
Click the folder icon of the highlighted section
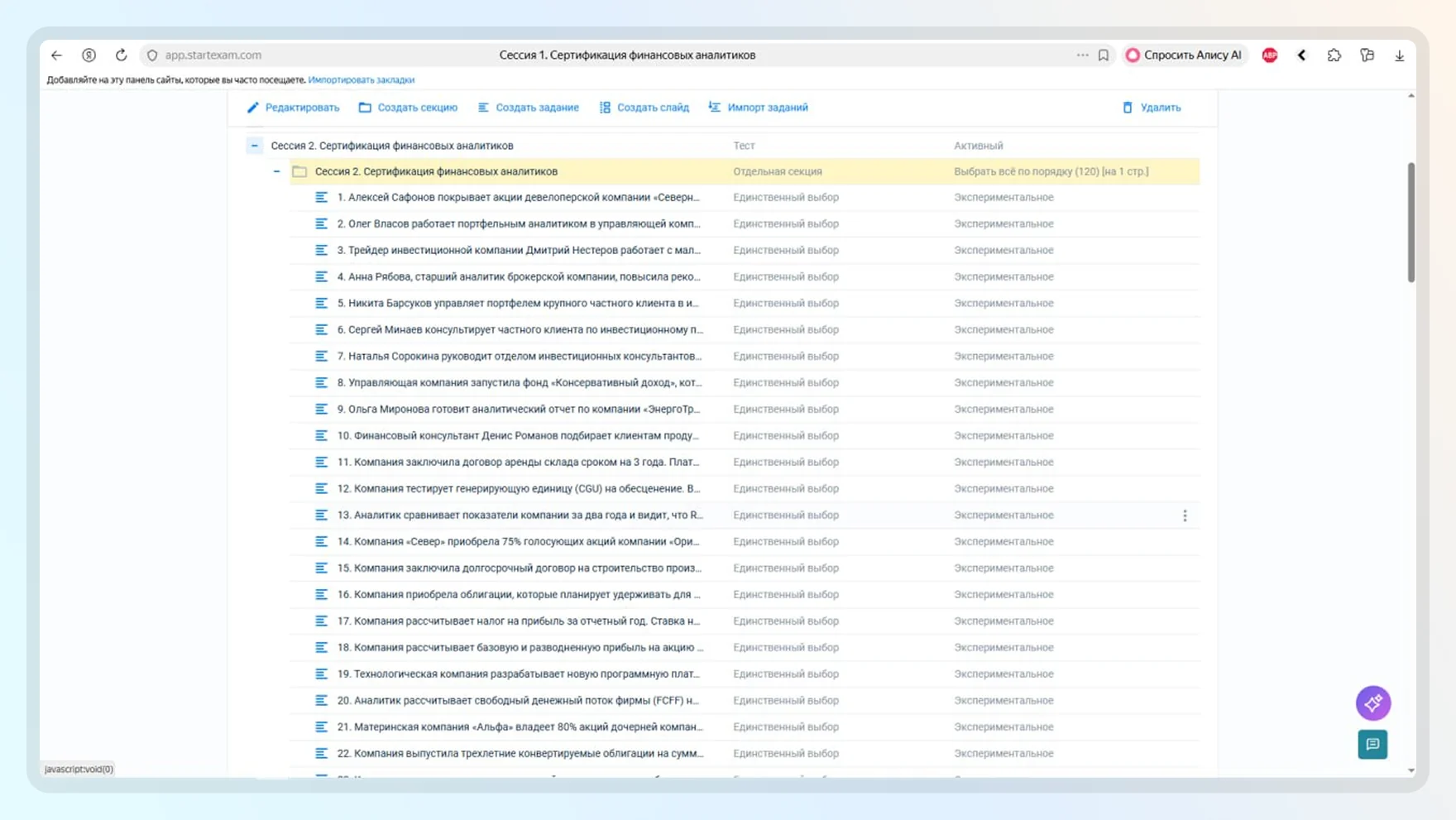tap(299, 172)
